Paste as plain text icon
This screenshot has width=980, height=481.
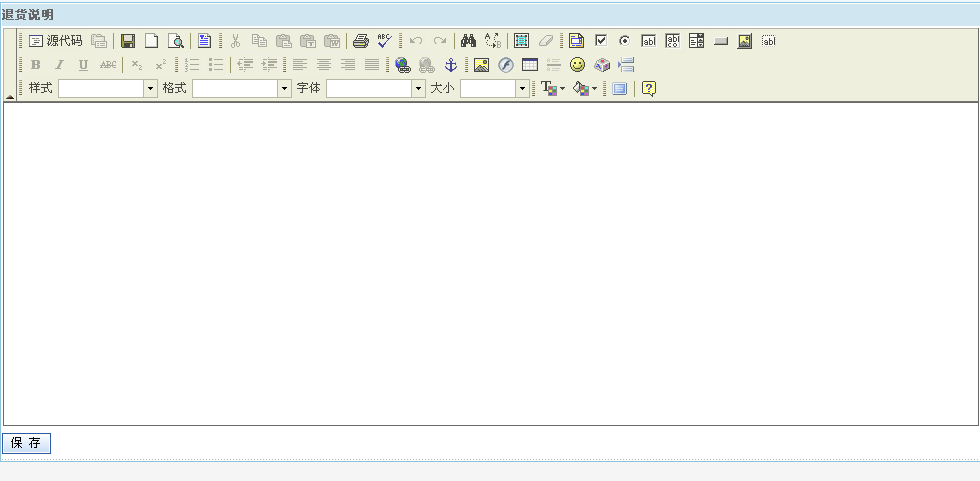tap(308, 41)
